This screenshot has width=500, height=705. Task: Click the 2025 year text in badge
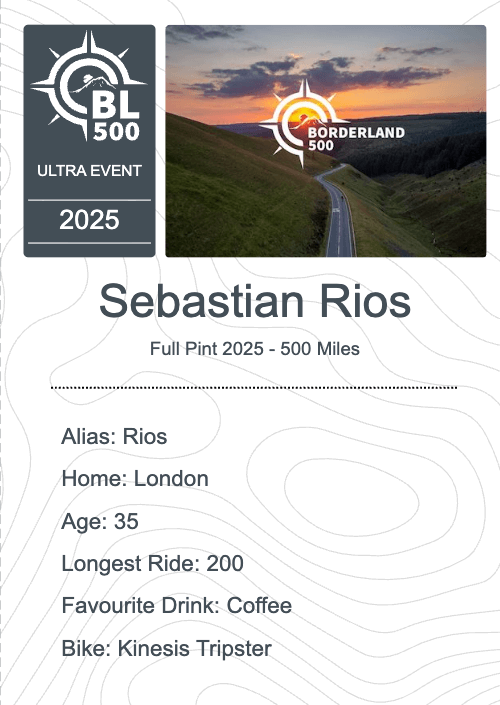click(x=89, y=220)
